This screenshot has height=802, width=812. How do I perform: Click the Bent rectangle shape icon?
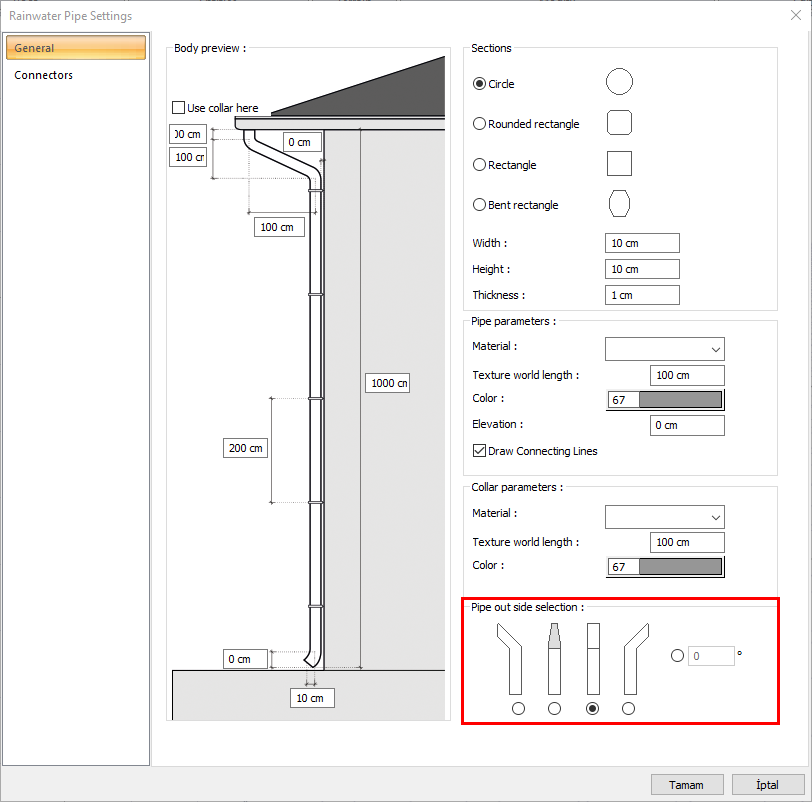[x=619, y=204]
